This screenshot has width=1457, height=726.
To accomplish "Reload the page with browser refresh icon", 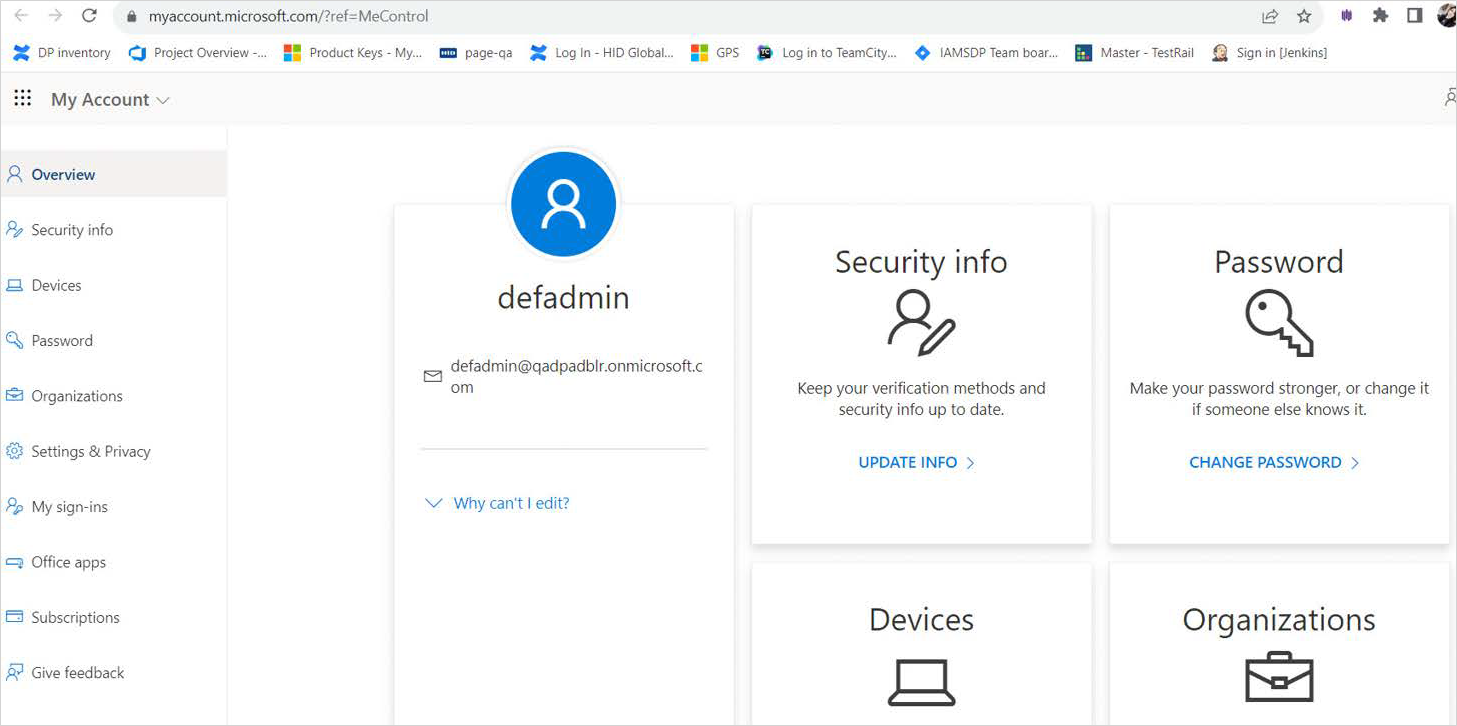I will (89, 16).
